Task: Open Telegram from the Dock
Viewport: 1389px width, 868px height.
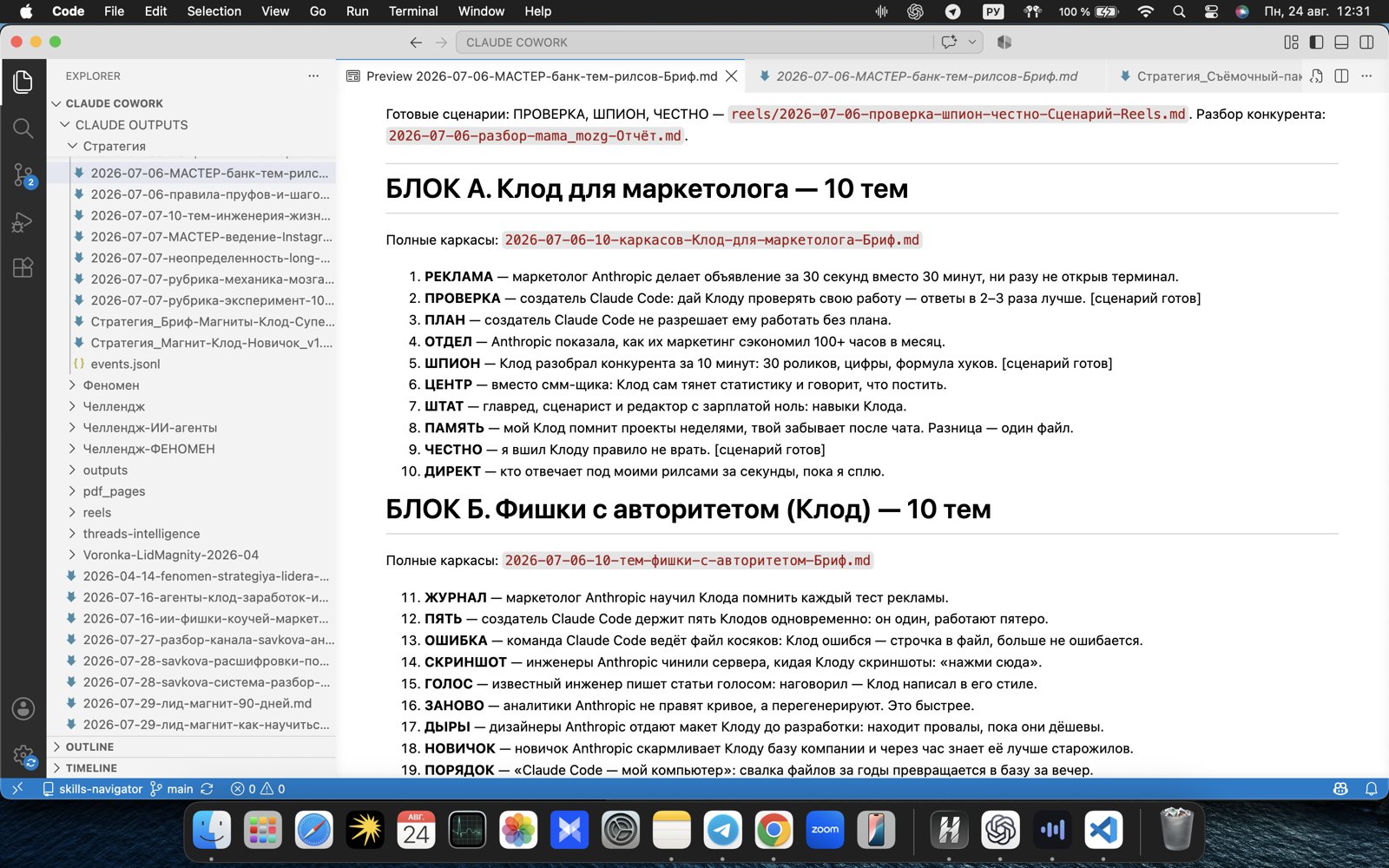Action: (x=722, y=831)
